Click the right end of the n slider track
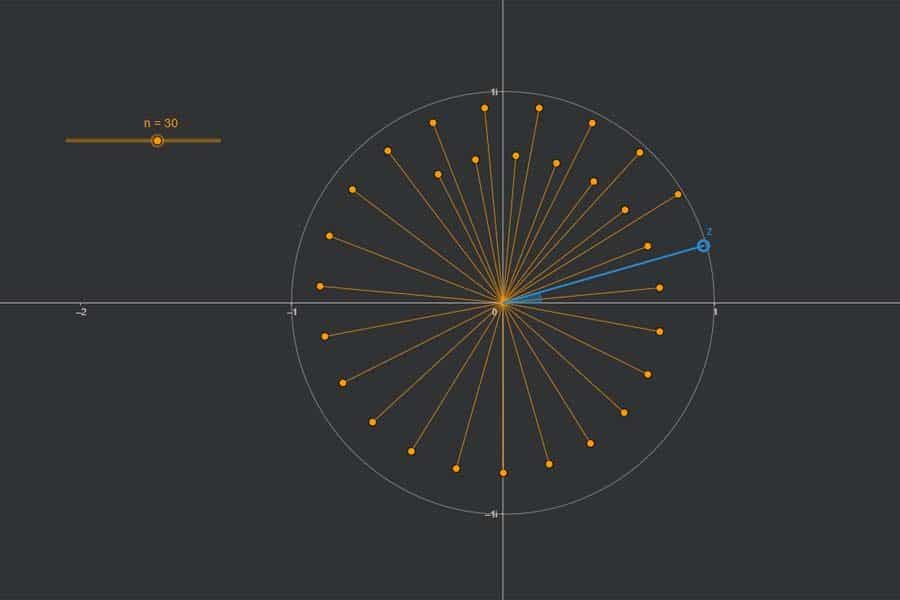 [219, 141]
